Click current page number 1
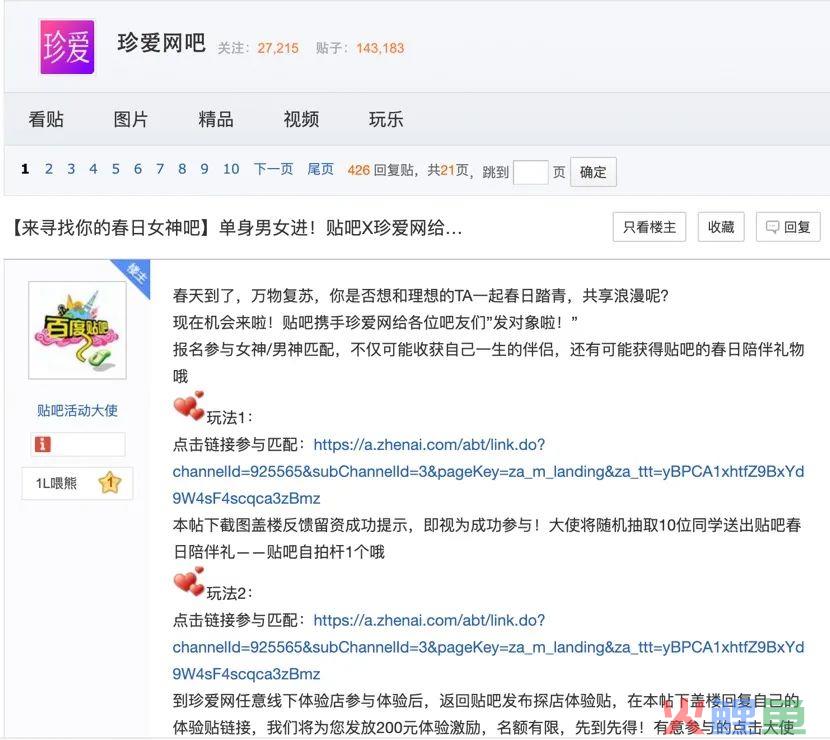The height and width of the screenshot is (740, 830). 25,169
